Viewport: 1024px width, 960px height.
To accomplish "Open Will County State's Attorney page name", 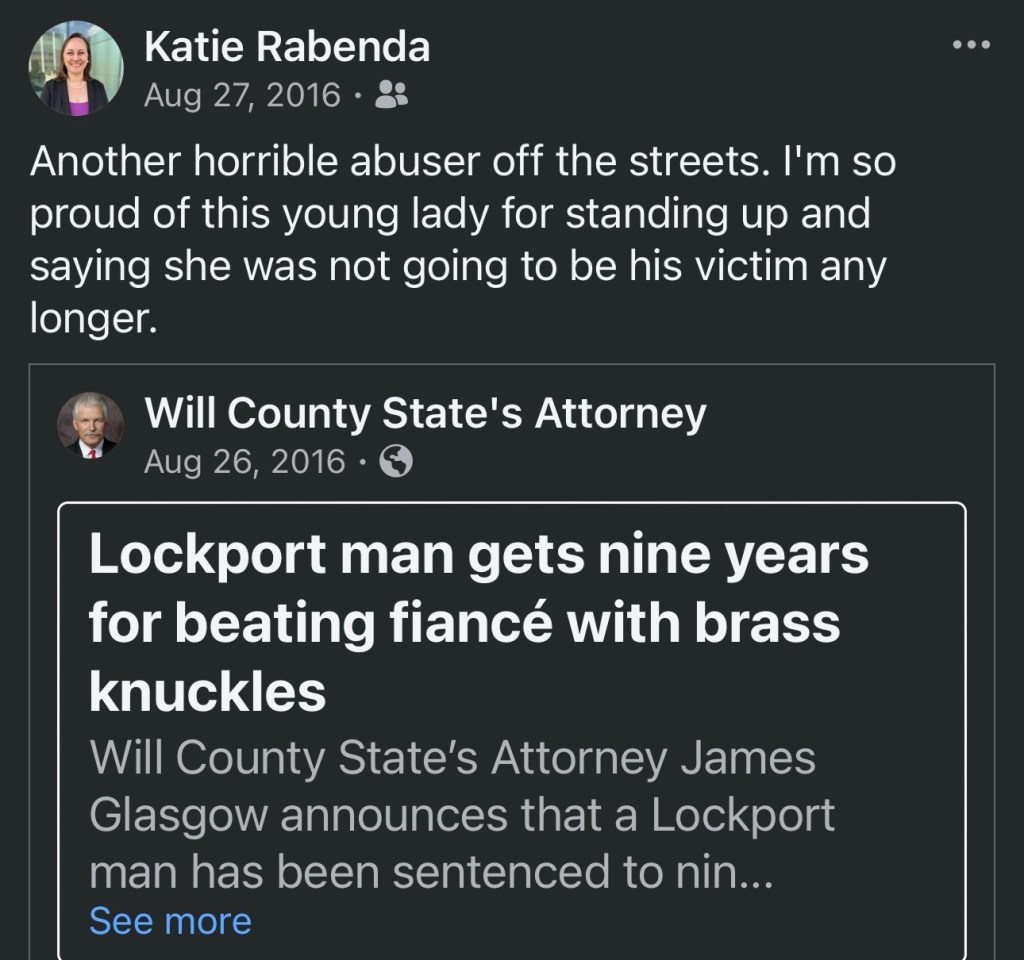I will (x=425, y=412).
